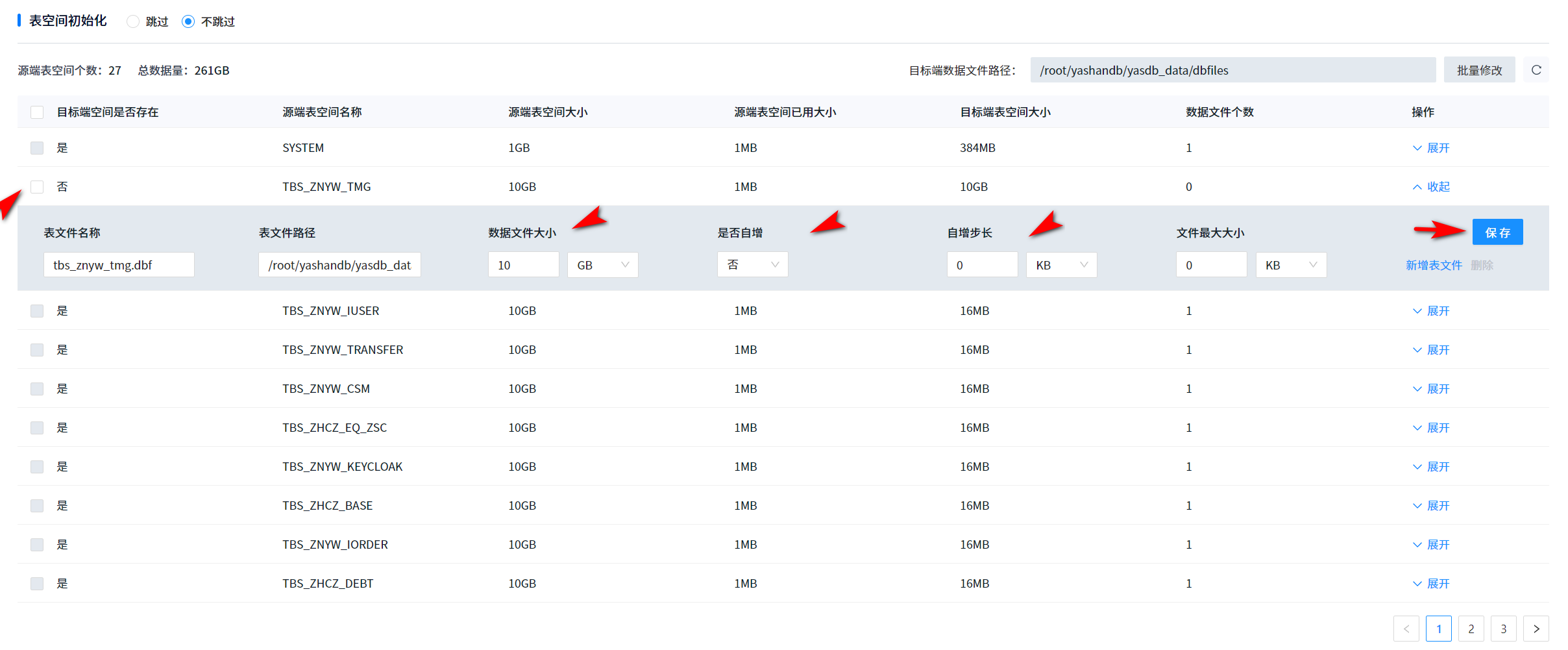Click the 表文件名称 input field
Viewport: 1568px width, 650px height.
click(x=119, y=265)
